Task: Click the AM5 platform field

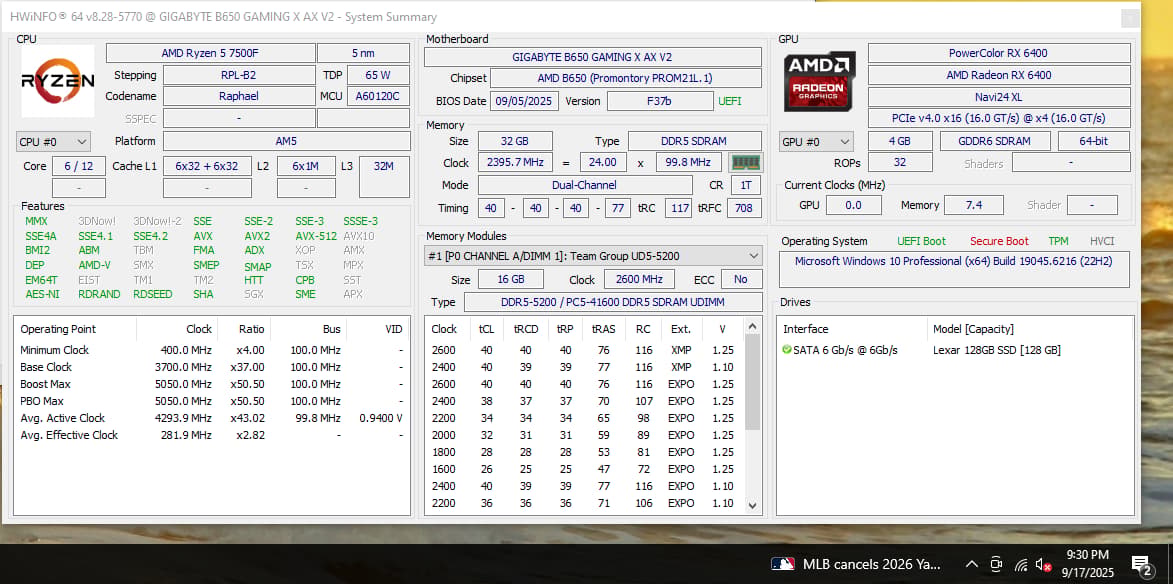Action: coord(287,141)
